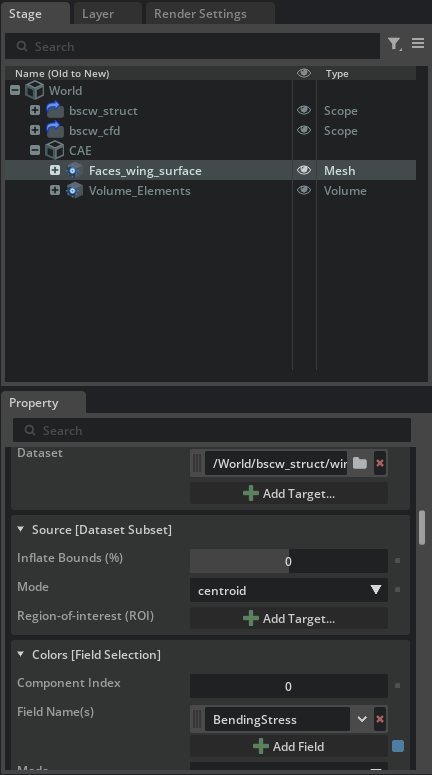Click the Add Field button
This screenshot has width=432, height=775.
289,746
